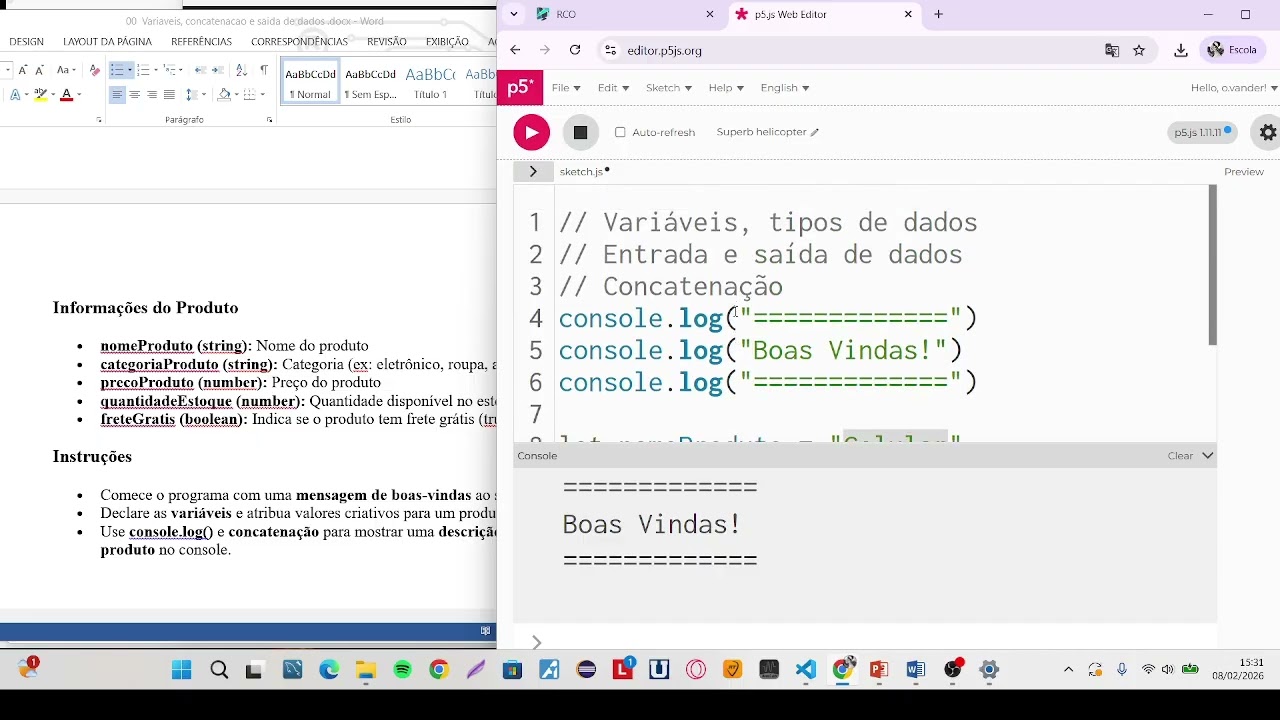
Task: Align text left in Word
Action: coord(117,95)
